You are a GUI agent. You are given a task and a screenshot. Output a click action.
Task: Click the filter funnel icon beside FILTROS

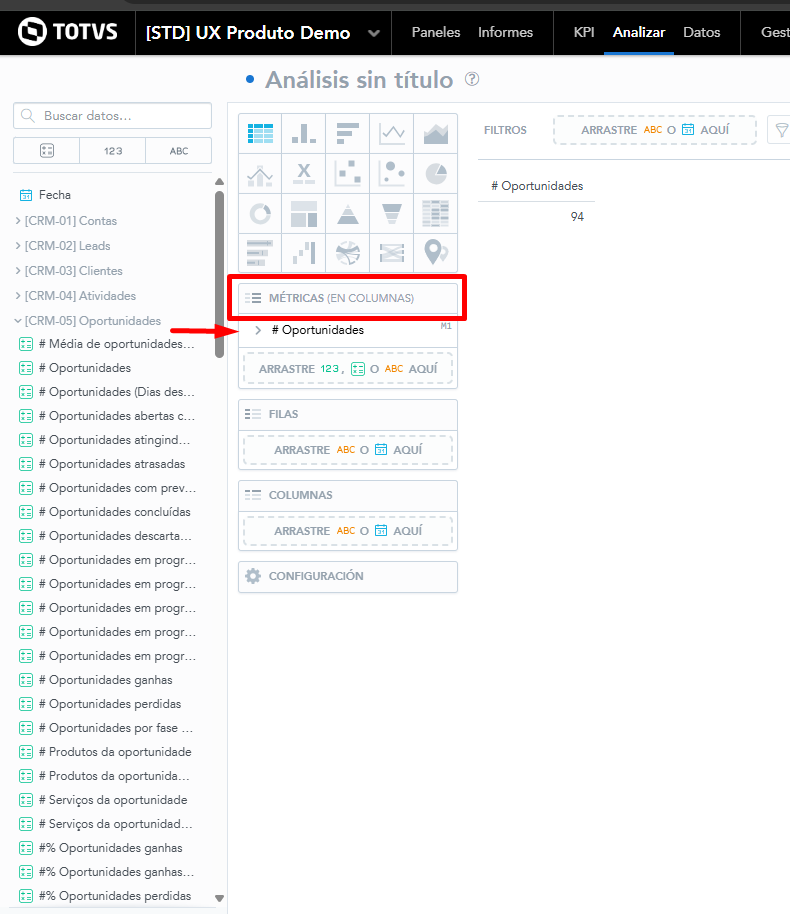(781, 130)
